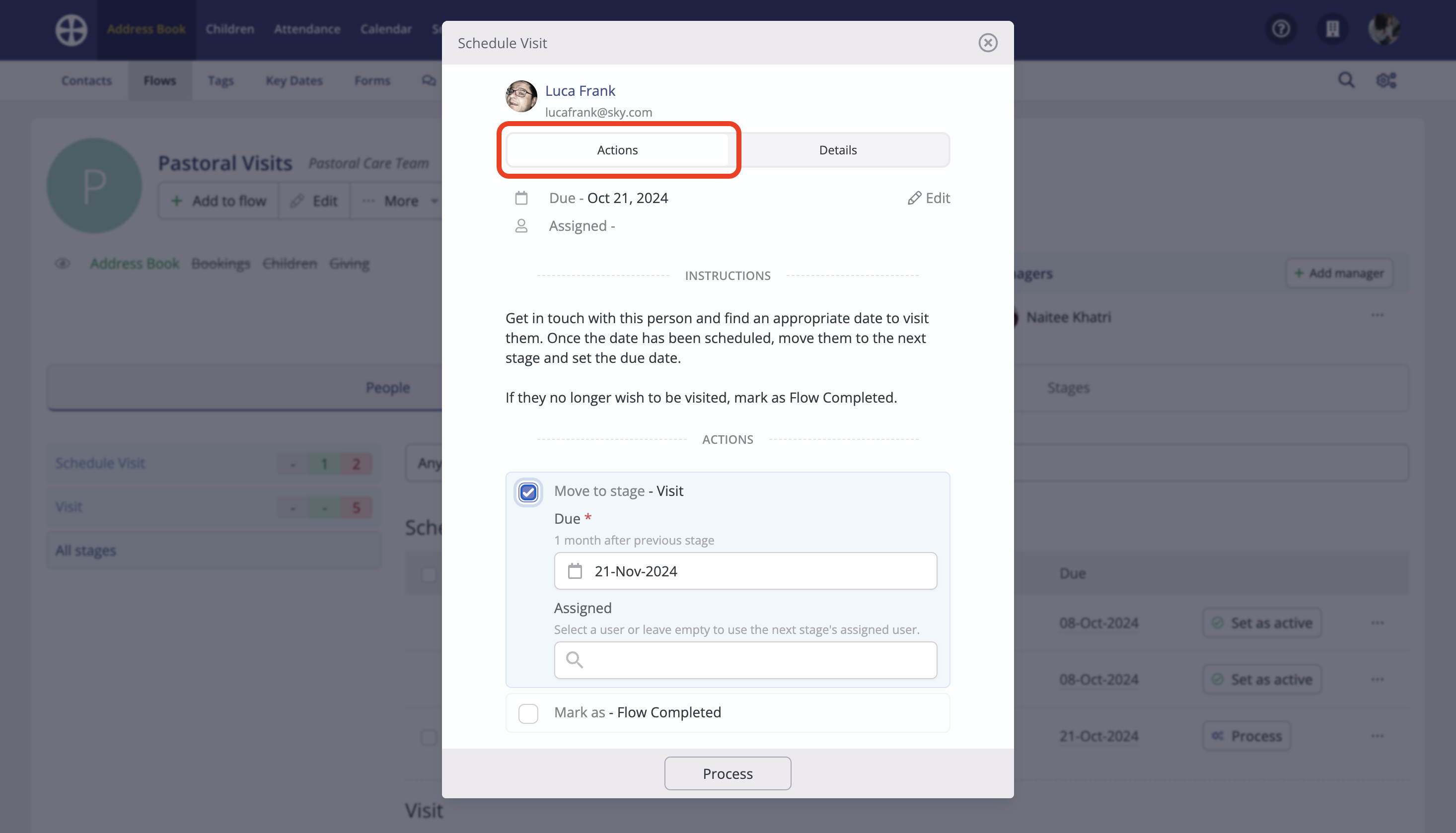Screen dimensions: 1456x833
Task: Open the Attendance module
Action: pyautogui.click(x=307, y=29)
